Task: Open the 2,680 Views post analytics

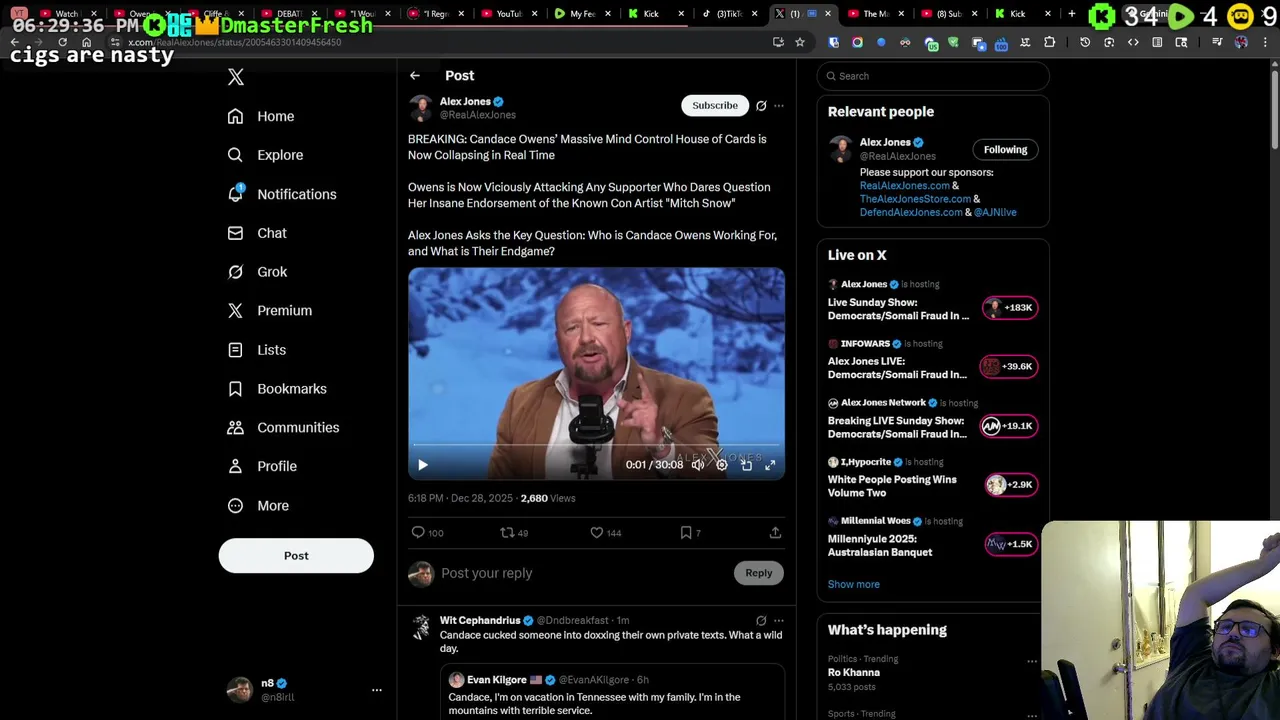Action: point(548,498)
